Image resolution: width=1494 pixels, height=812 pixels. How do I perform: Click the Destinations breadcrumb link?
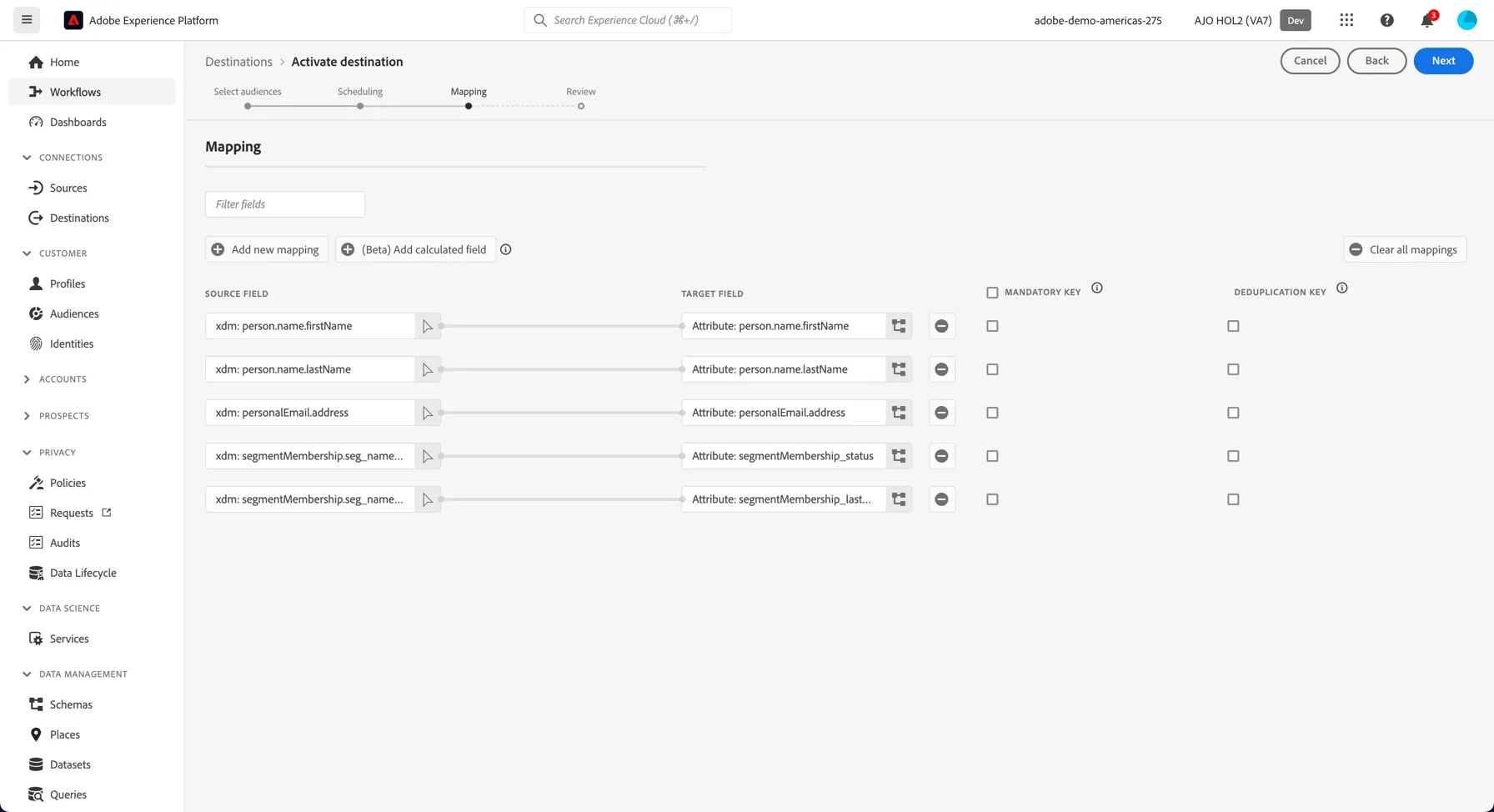click(x=238, y=62)
